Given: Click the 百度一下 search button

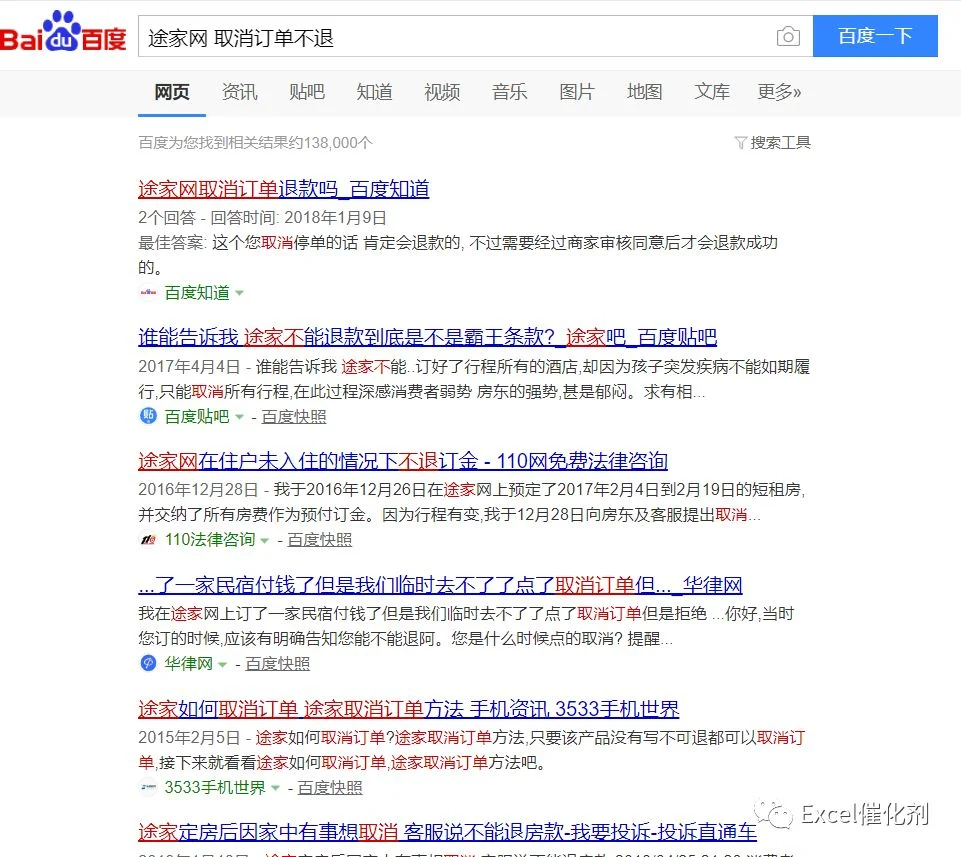Looking at the screenshot, I should click(875, 36).
